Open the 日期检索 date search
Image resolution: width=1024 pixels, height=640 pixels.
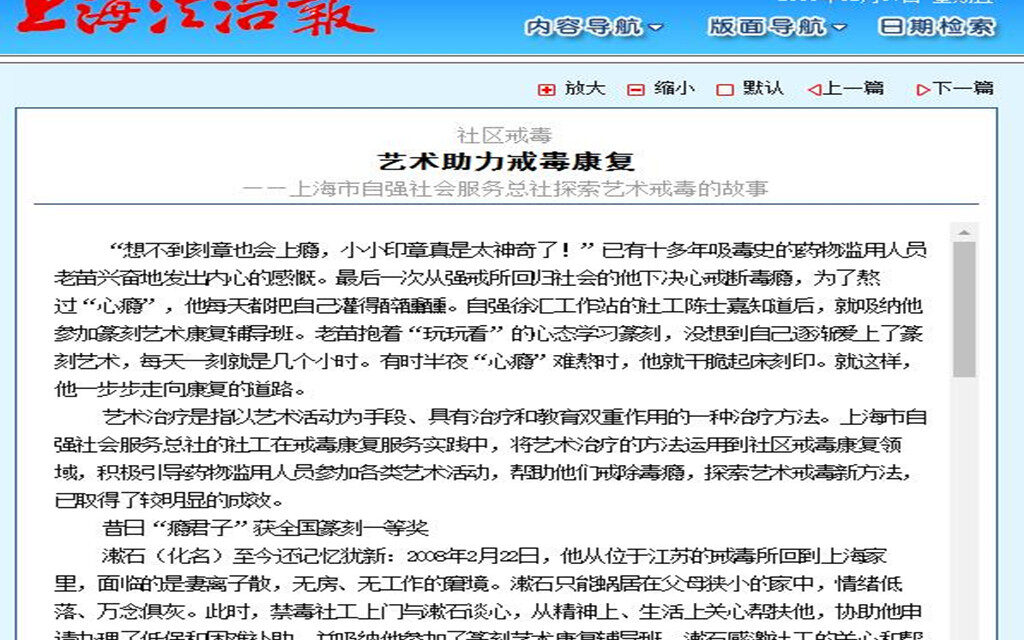coord(937,27)
